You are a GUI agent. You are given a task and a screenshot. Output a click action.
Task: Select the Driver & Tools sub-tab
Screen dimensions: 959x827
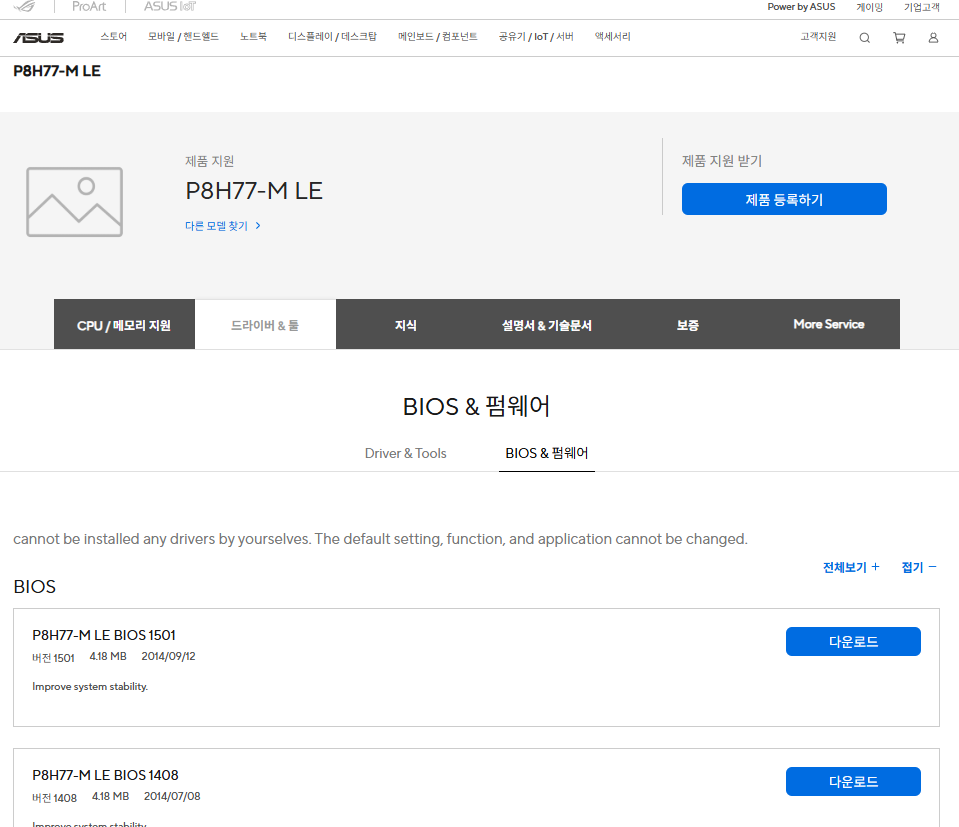405,453
